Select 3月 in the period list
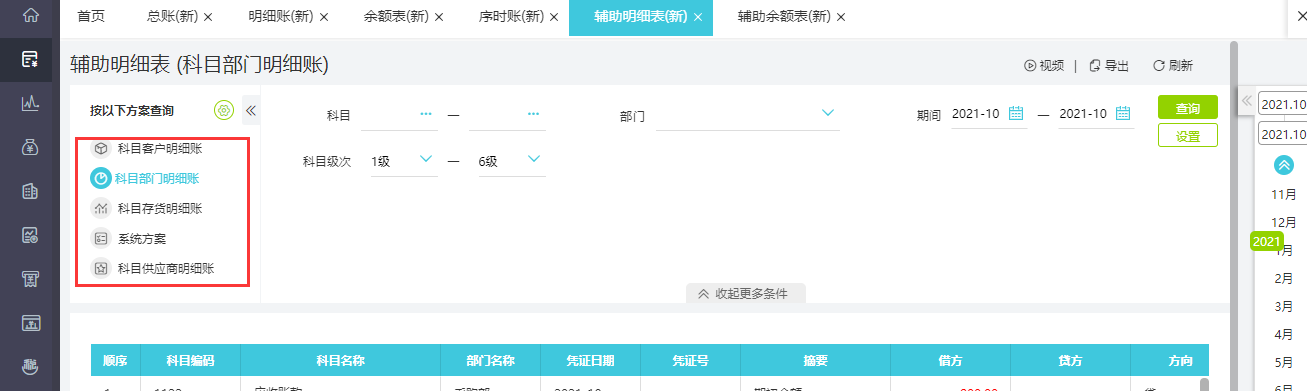The image size is (1307, 391). pos(1284,306)
